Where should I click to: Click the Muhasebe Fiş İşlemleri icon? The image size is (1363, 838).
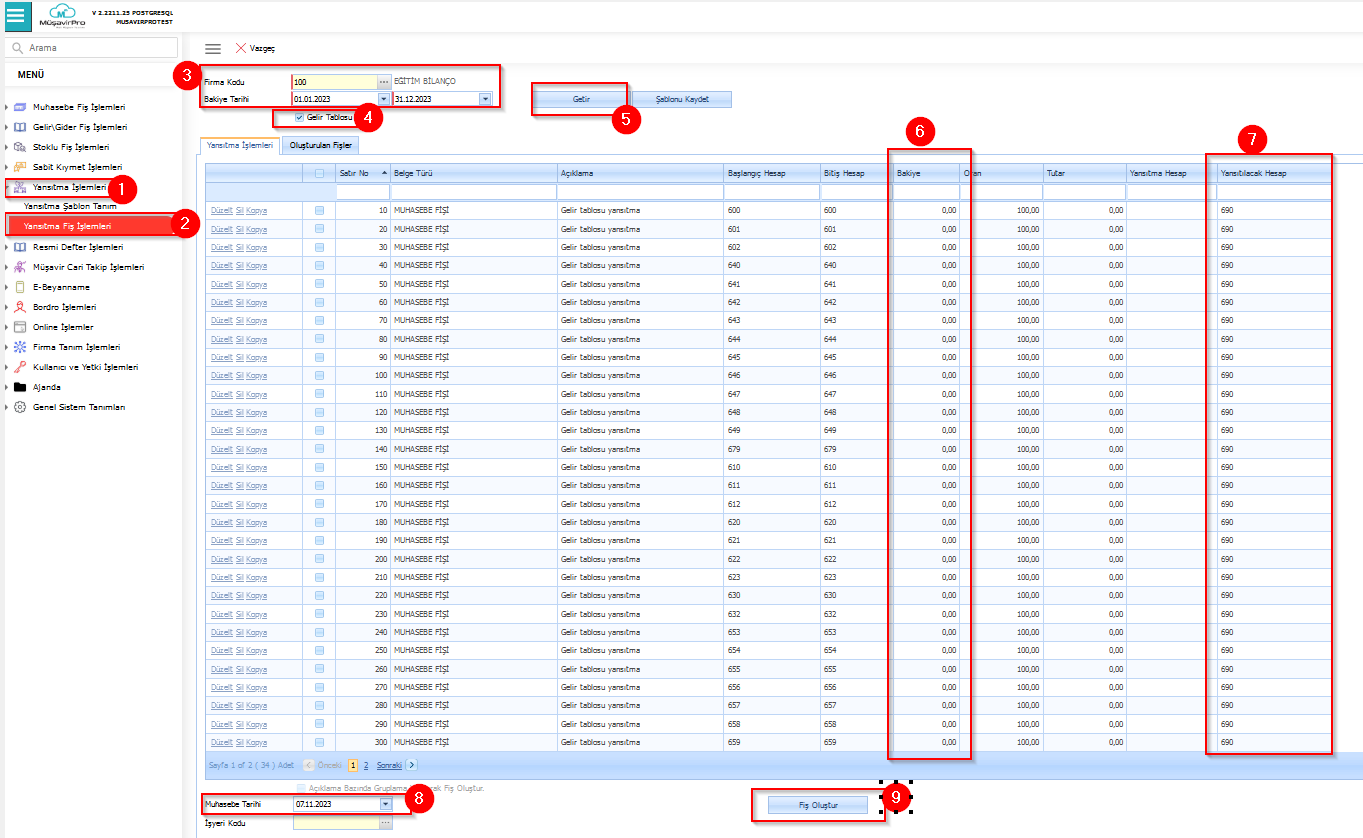19,107
